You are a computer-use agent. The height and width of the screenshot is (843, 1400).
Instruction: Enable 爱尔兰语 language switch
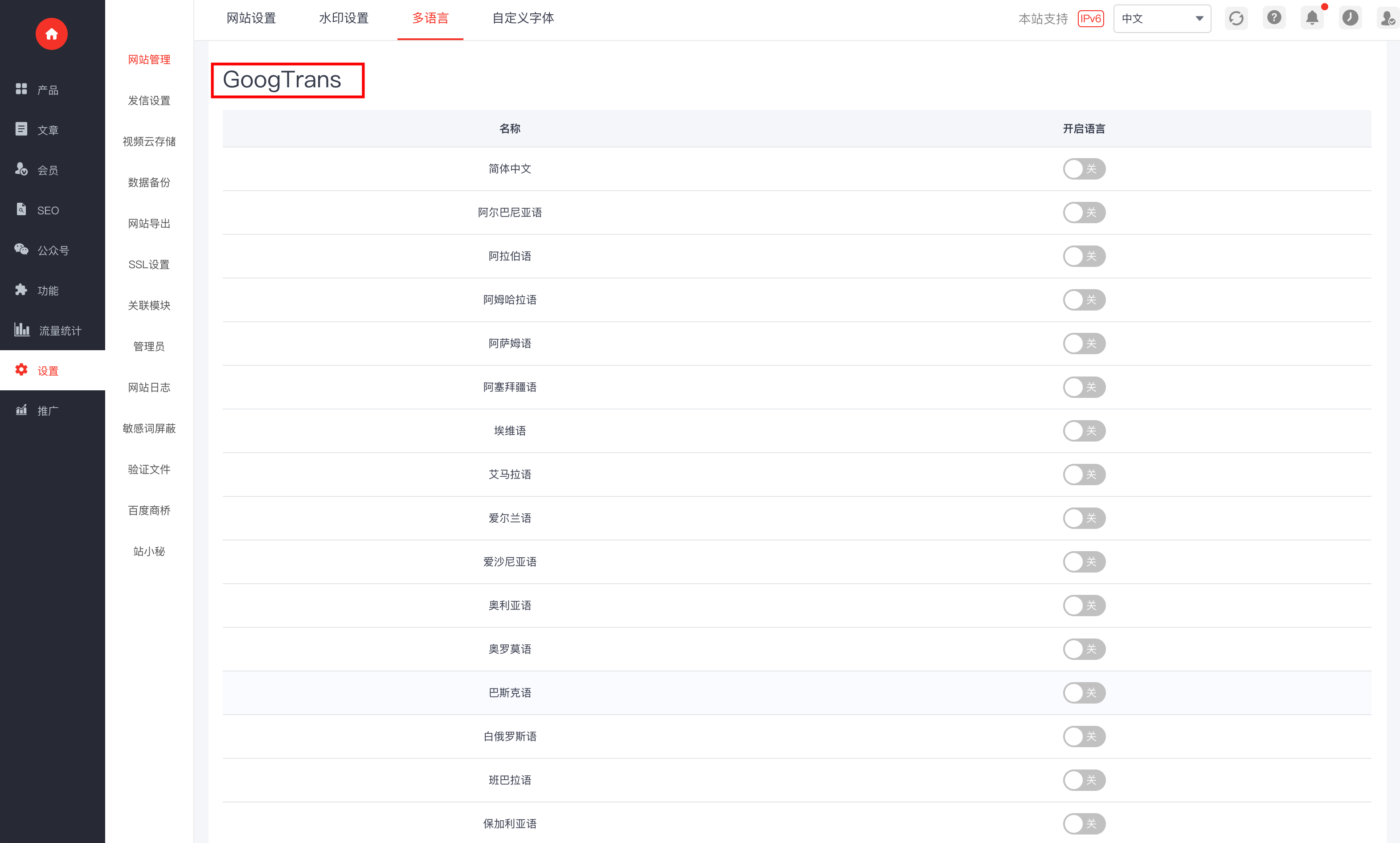(x=1084, y=518)
